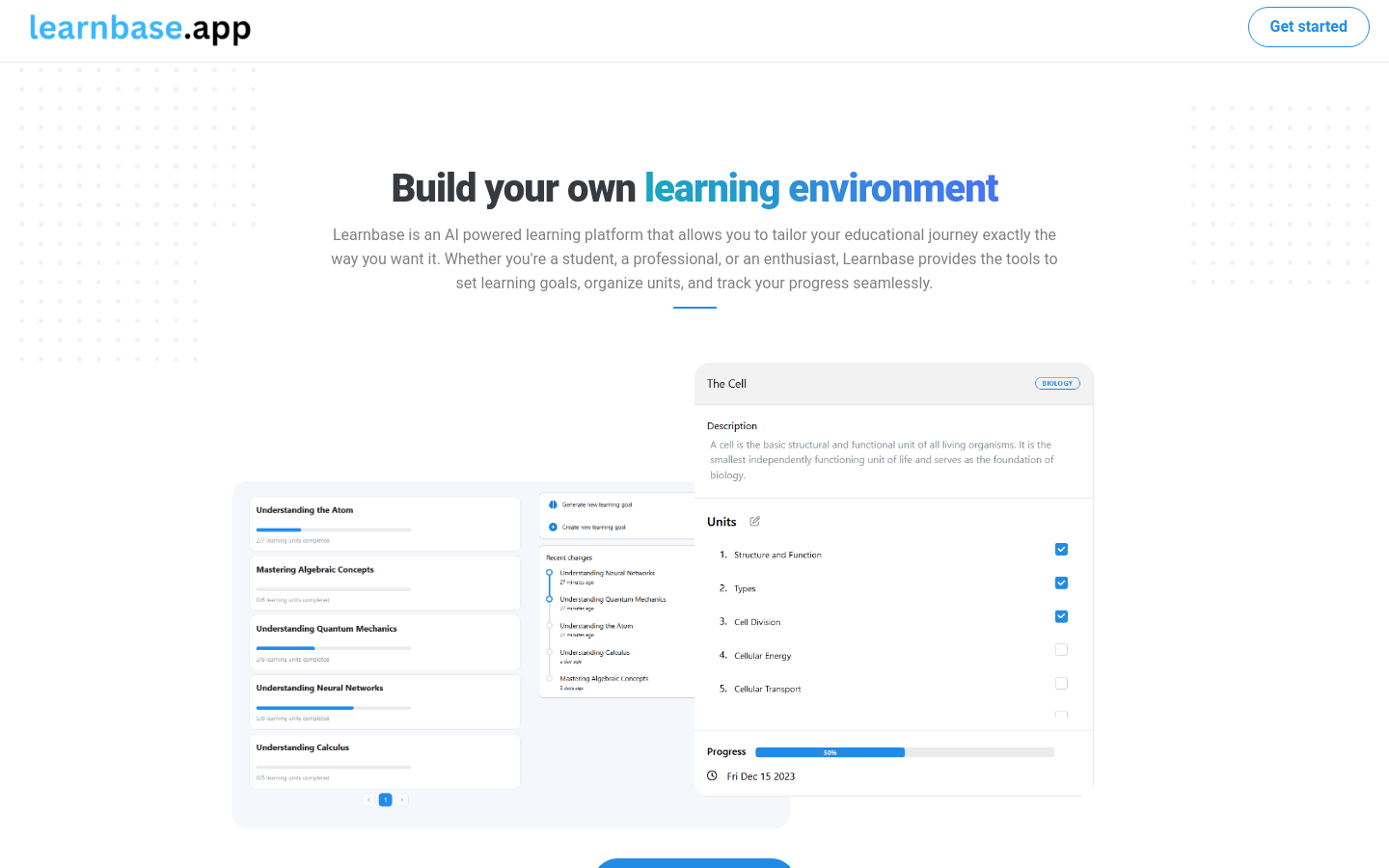Click the Understanding Quantum Mechanics progress bar
Viewport: 1389px width, 868px height.
pyautogui.click(x=334, y=648)
